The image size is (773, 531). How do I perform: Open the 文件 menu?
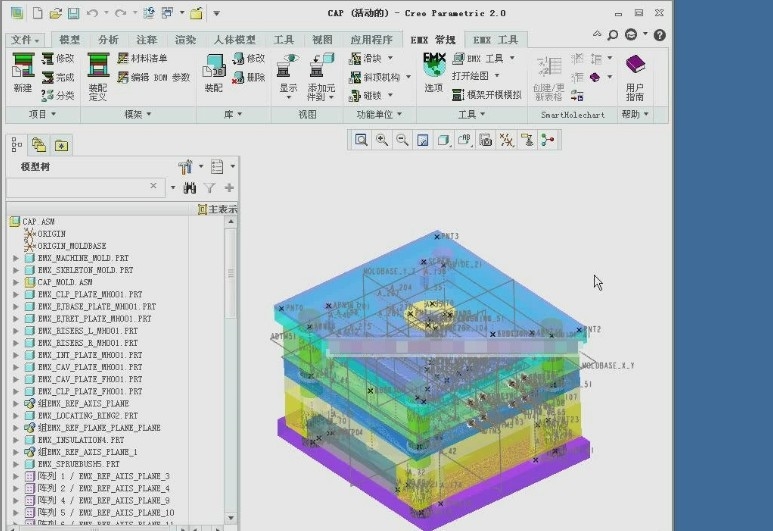pos(25,39)
